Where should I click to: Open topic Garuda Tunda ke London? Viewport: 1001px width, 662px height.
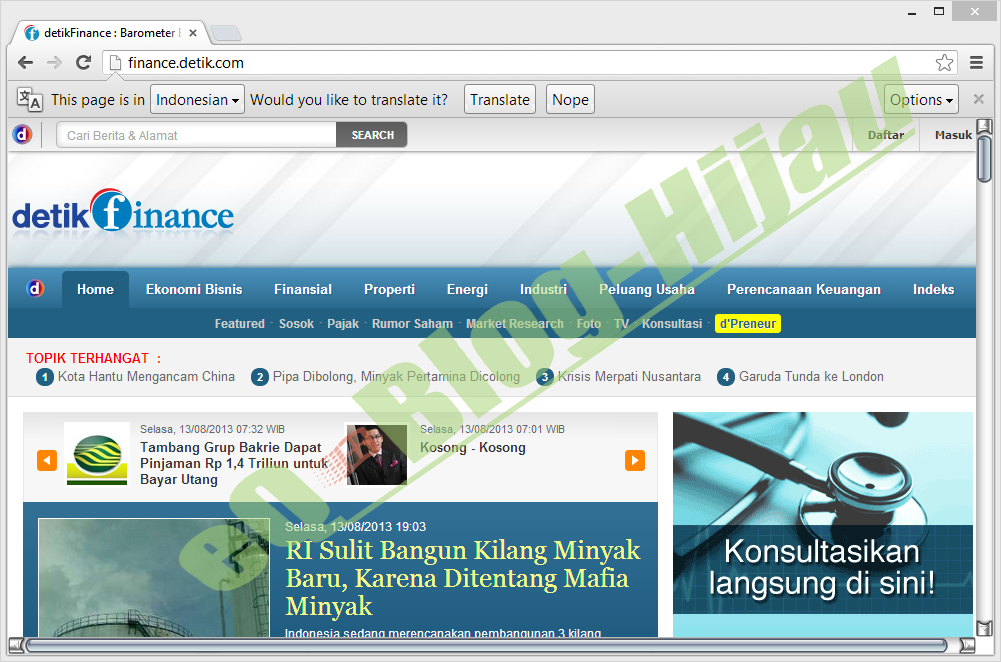click(811, 377)
